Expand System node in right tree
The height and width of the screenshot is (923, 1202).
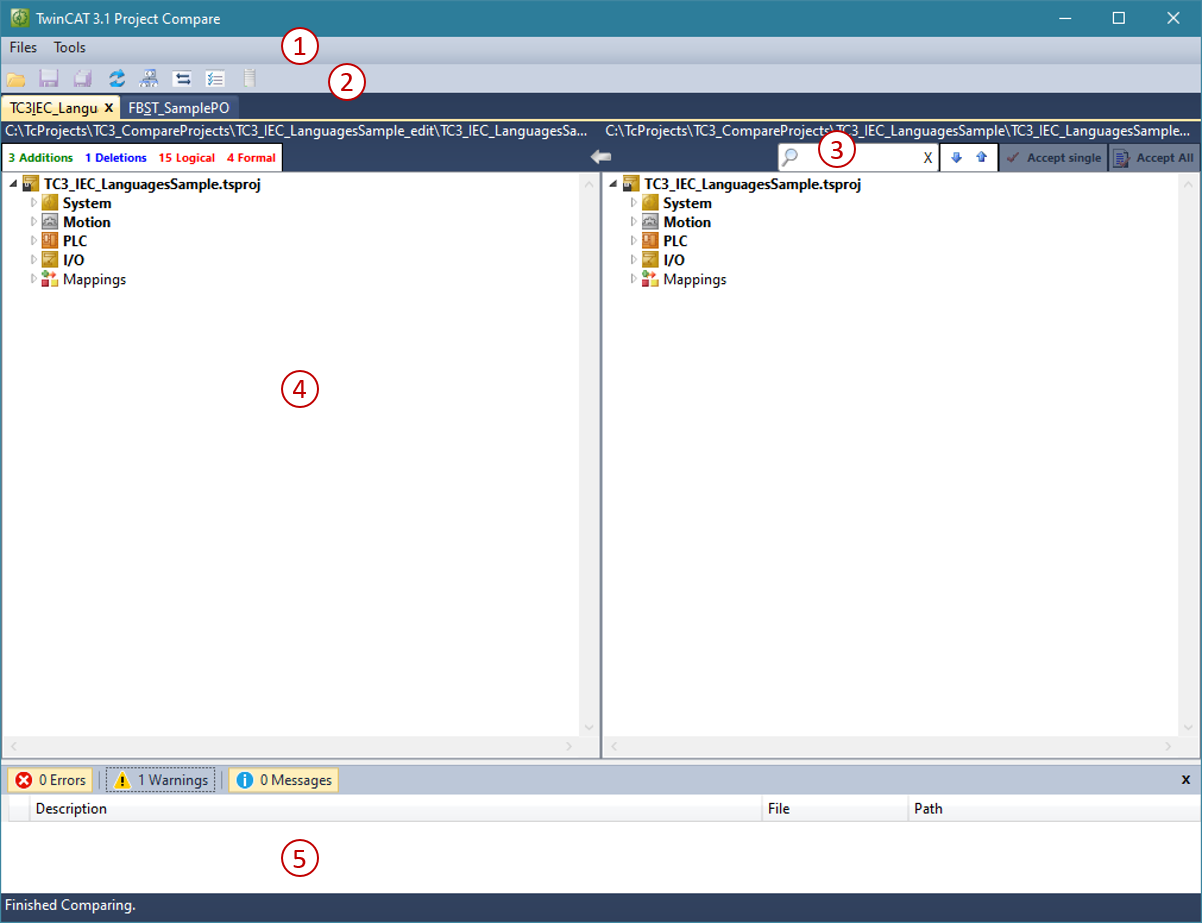[634, 203]
